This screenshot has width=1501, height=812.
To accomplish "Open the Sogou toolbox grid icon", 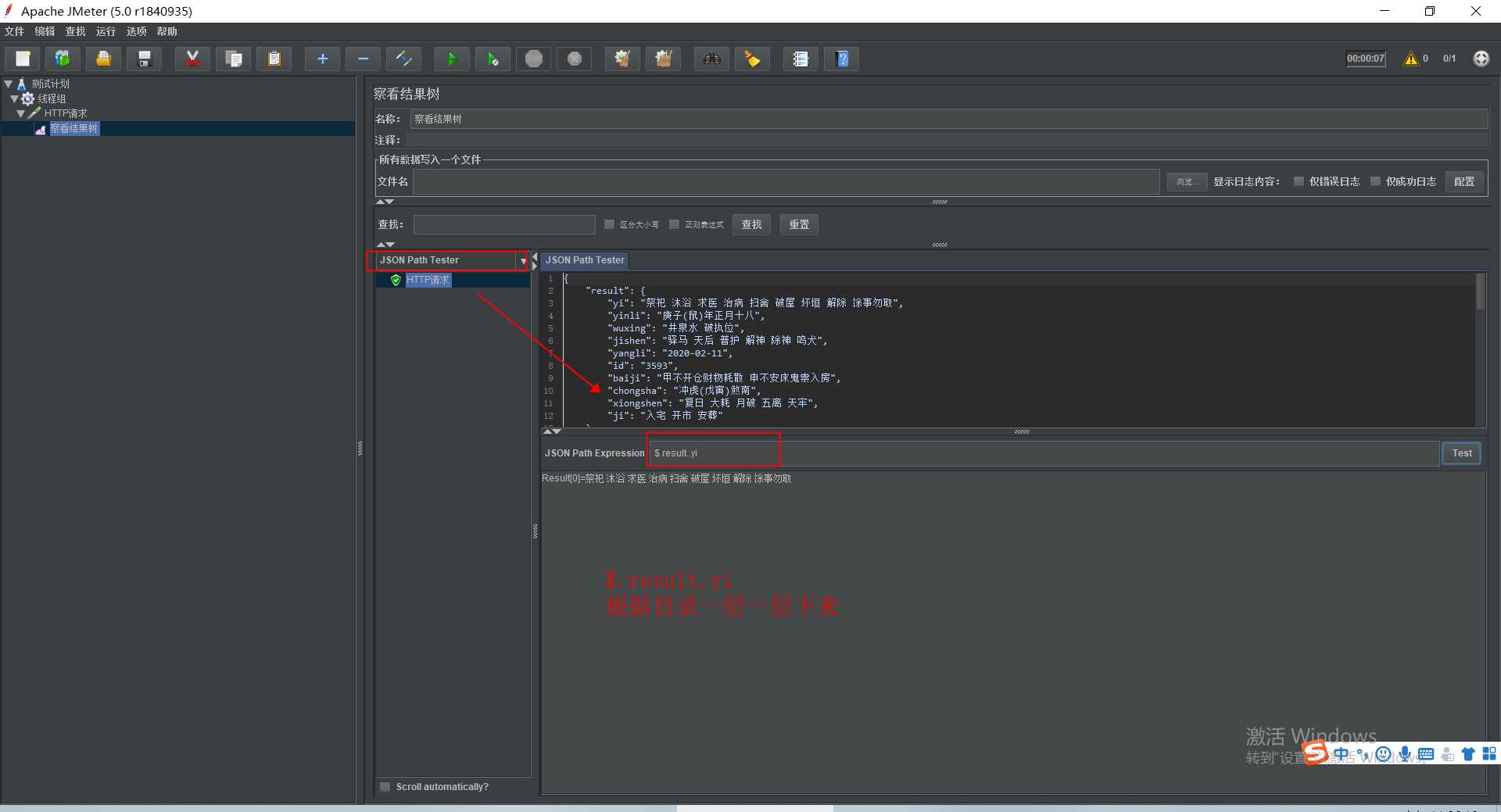I will [1489, 754].
